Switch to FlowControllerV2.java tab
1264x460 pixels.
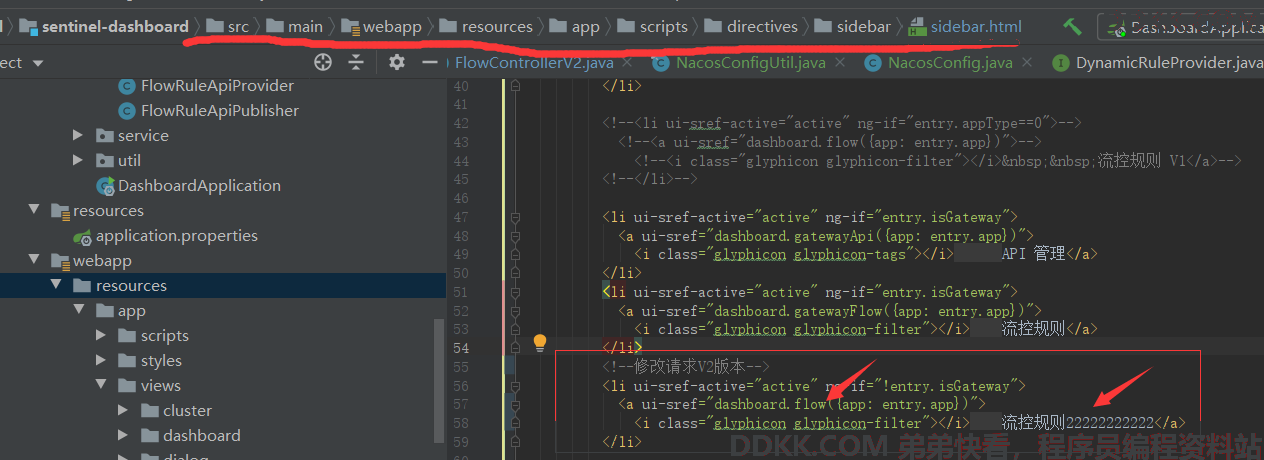click(534, 64)
